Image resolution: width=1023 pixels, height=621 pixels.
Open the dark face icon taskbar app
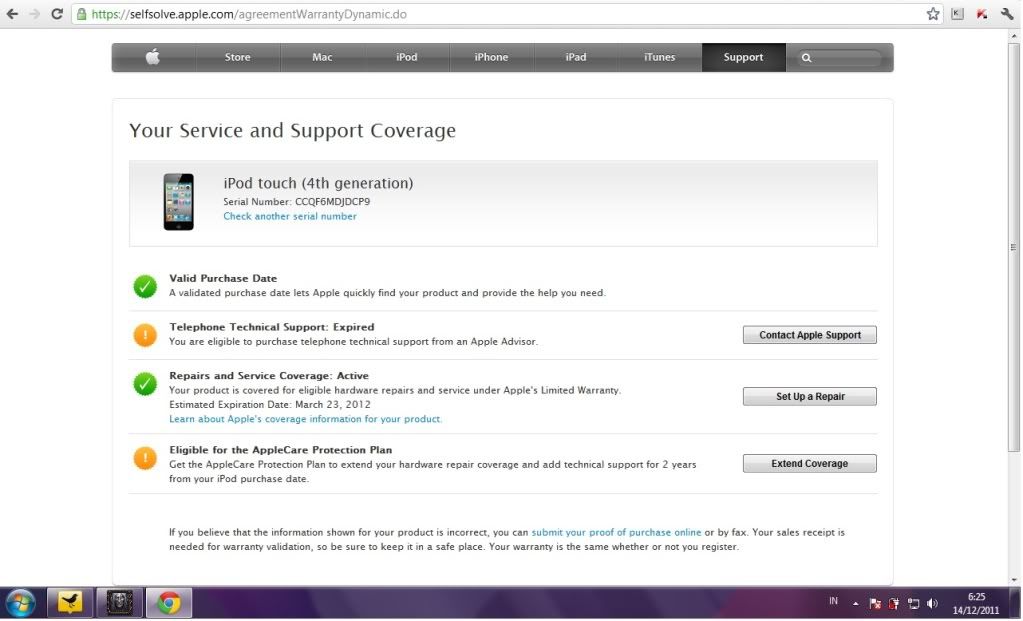[119, 603]
